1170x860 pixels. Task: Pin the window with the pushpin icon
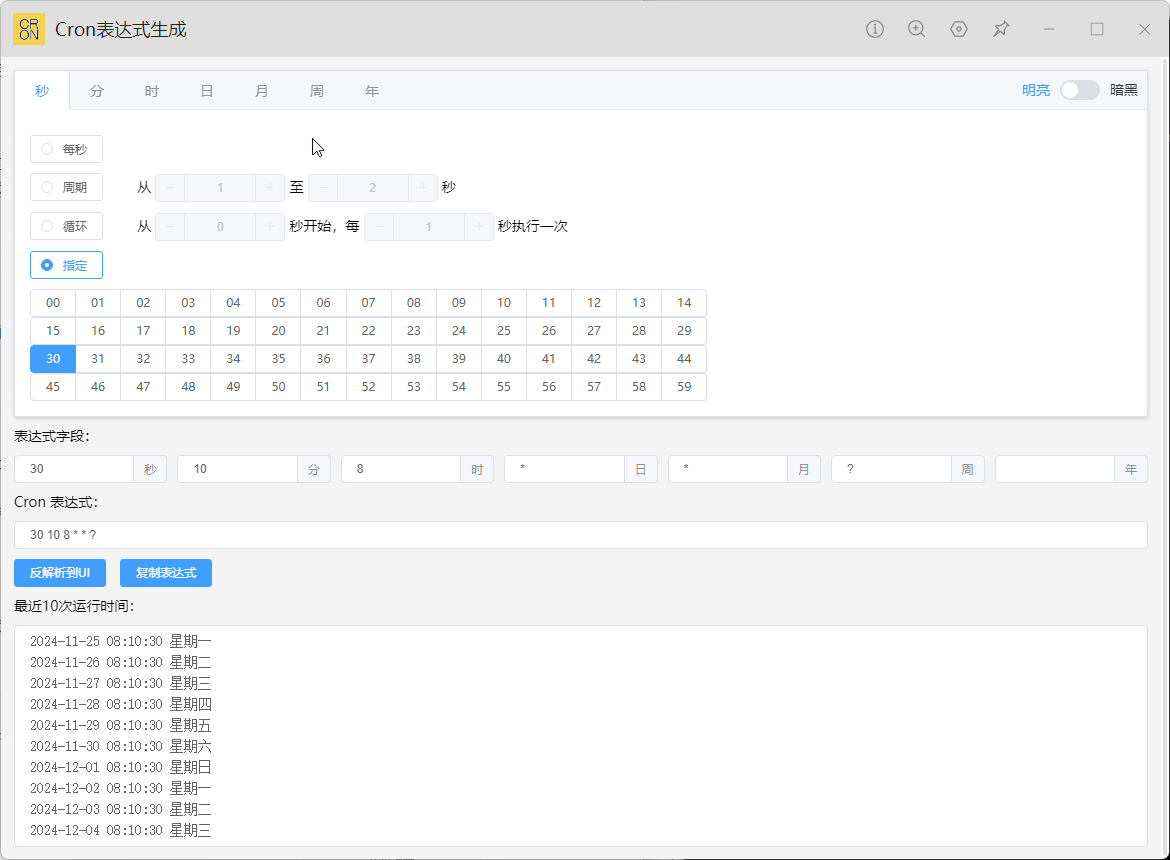1001,29
